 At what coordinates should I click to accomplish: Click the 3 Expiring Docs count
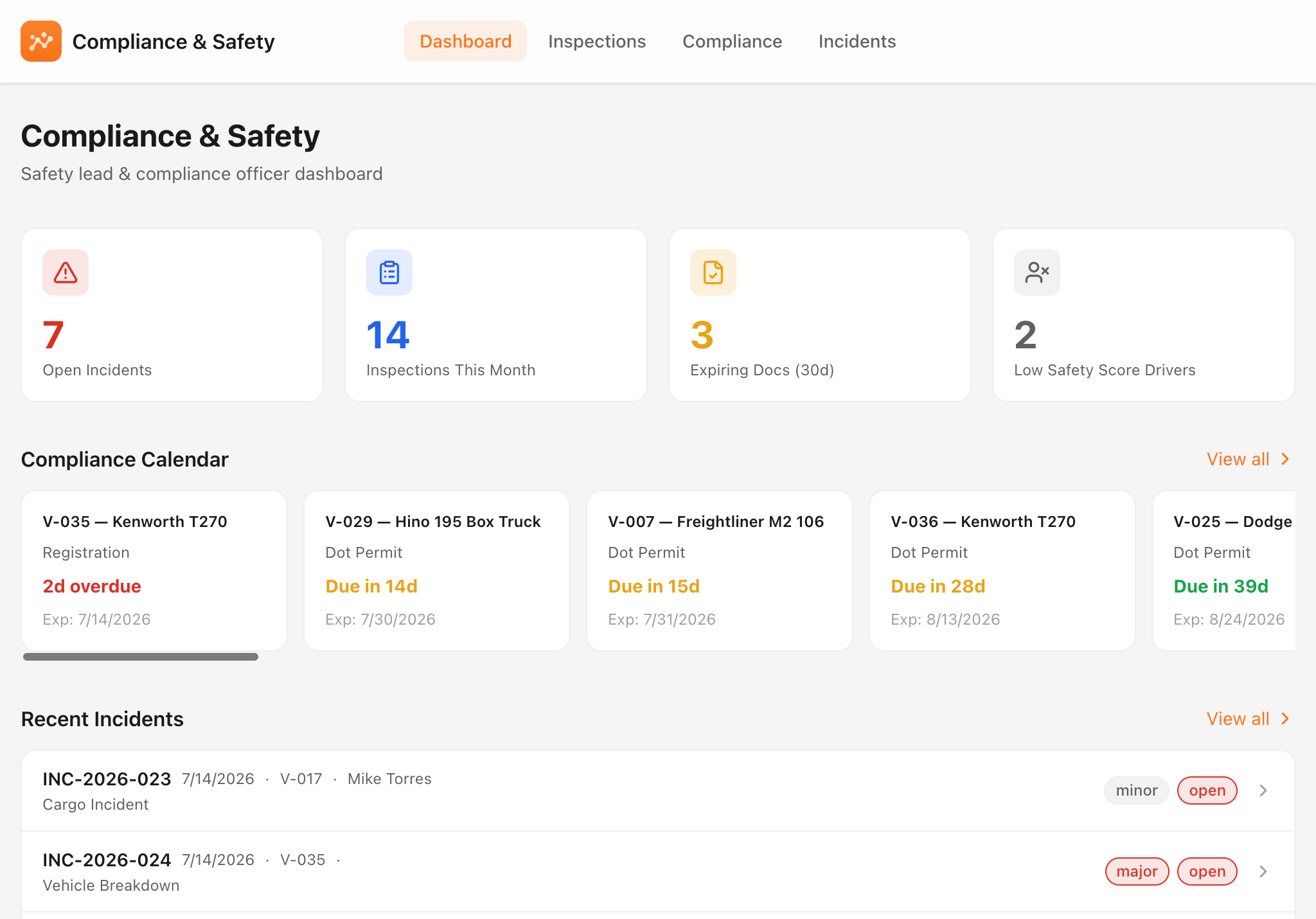point(702,335)
